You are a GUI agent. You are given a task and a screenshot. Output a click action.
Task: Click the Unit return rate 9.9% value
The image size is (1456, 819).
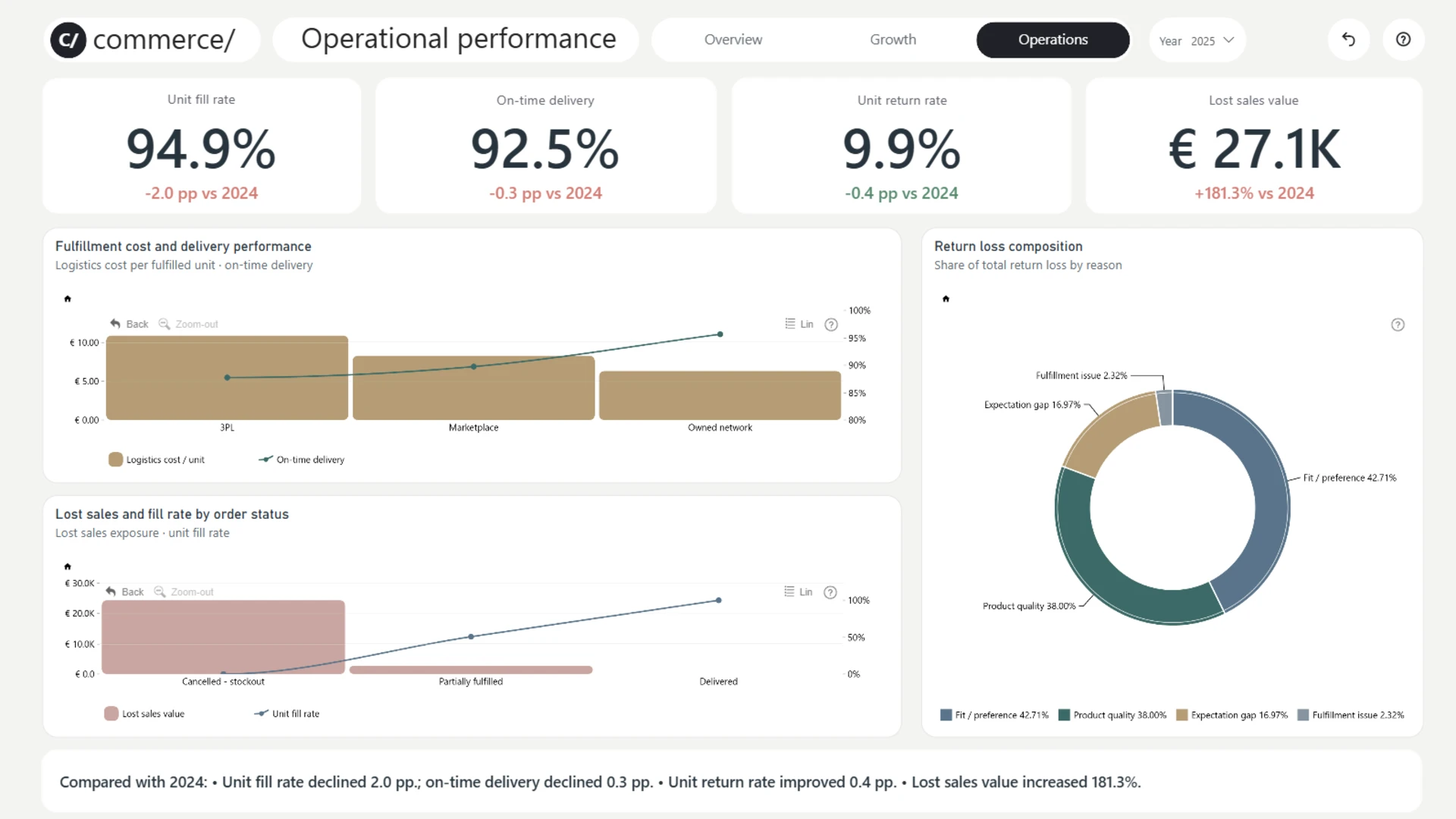902,149
